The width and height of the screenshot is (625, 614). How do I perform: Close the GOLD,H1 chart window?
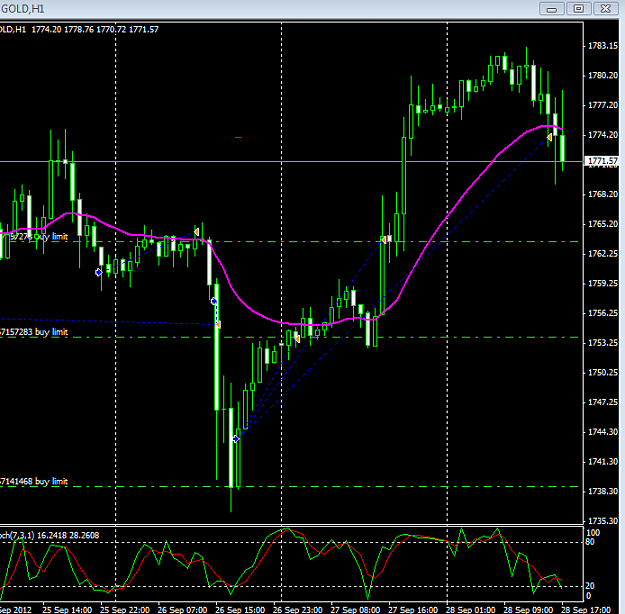coord(605,8)
